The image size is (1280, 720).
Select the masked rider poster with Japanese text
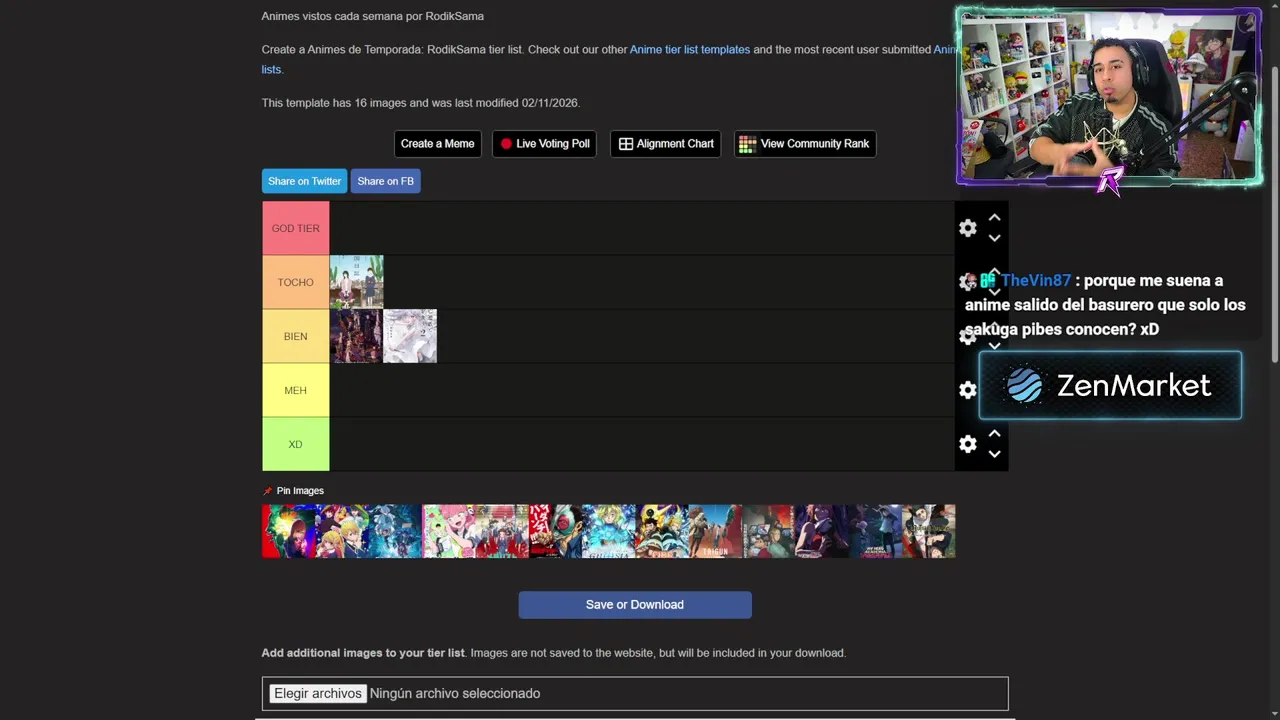(x=555, y=531)
